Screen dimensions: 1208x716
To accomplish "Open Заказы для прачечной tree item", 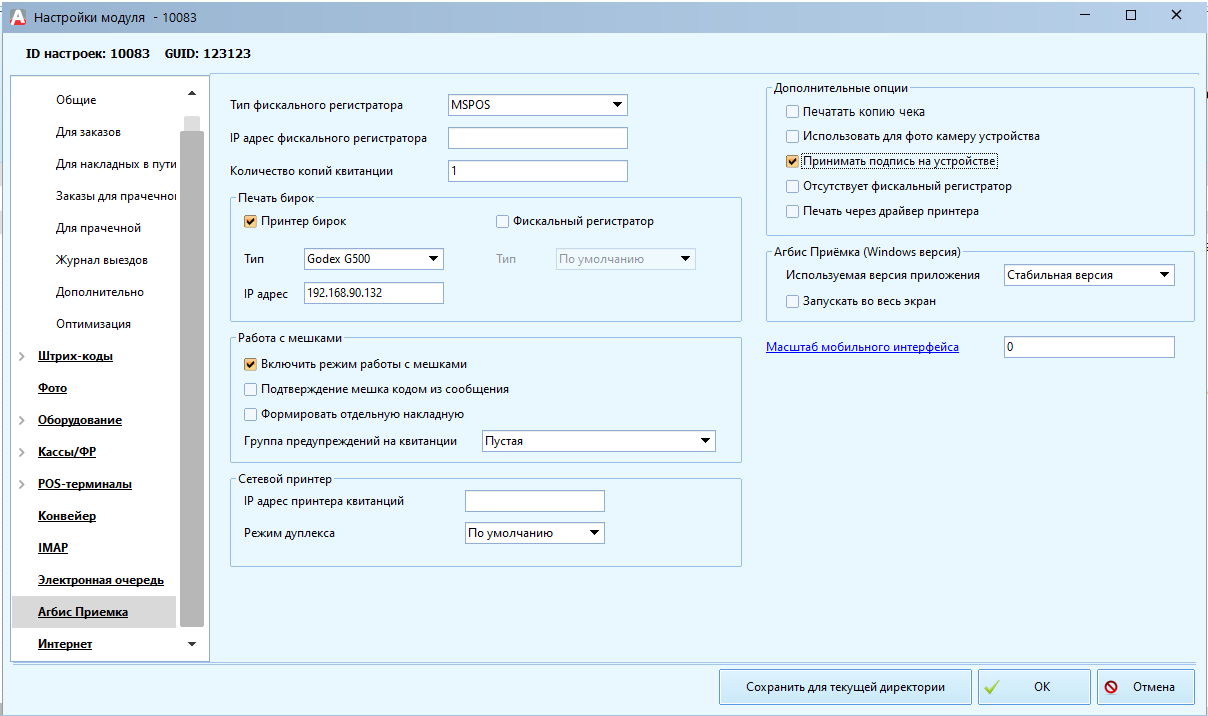I will point(116,196).
